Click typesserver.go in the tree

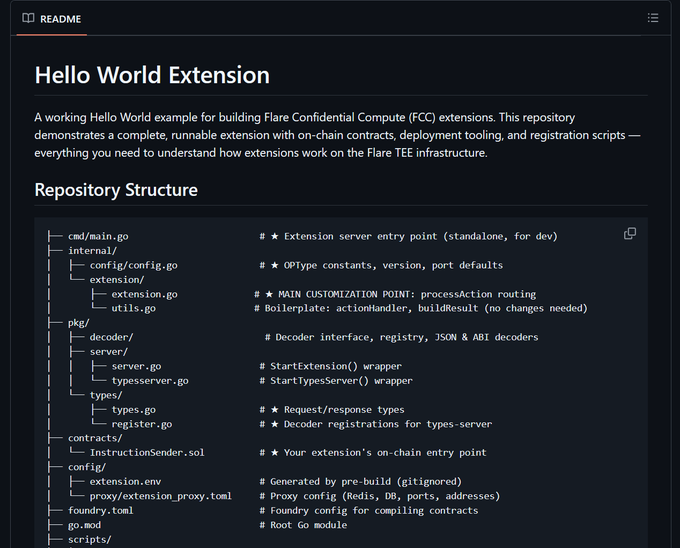tap(150, 381)
